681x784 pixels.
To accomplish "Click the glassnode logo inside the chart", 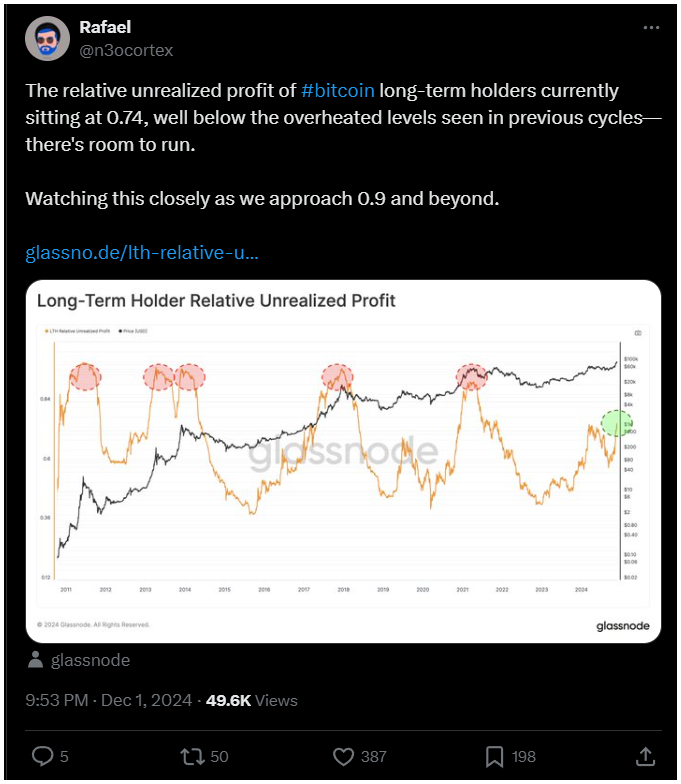I will coord(623,625).
